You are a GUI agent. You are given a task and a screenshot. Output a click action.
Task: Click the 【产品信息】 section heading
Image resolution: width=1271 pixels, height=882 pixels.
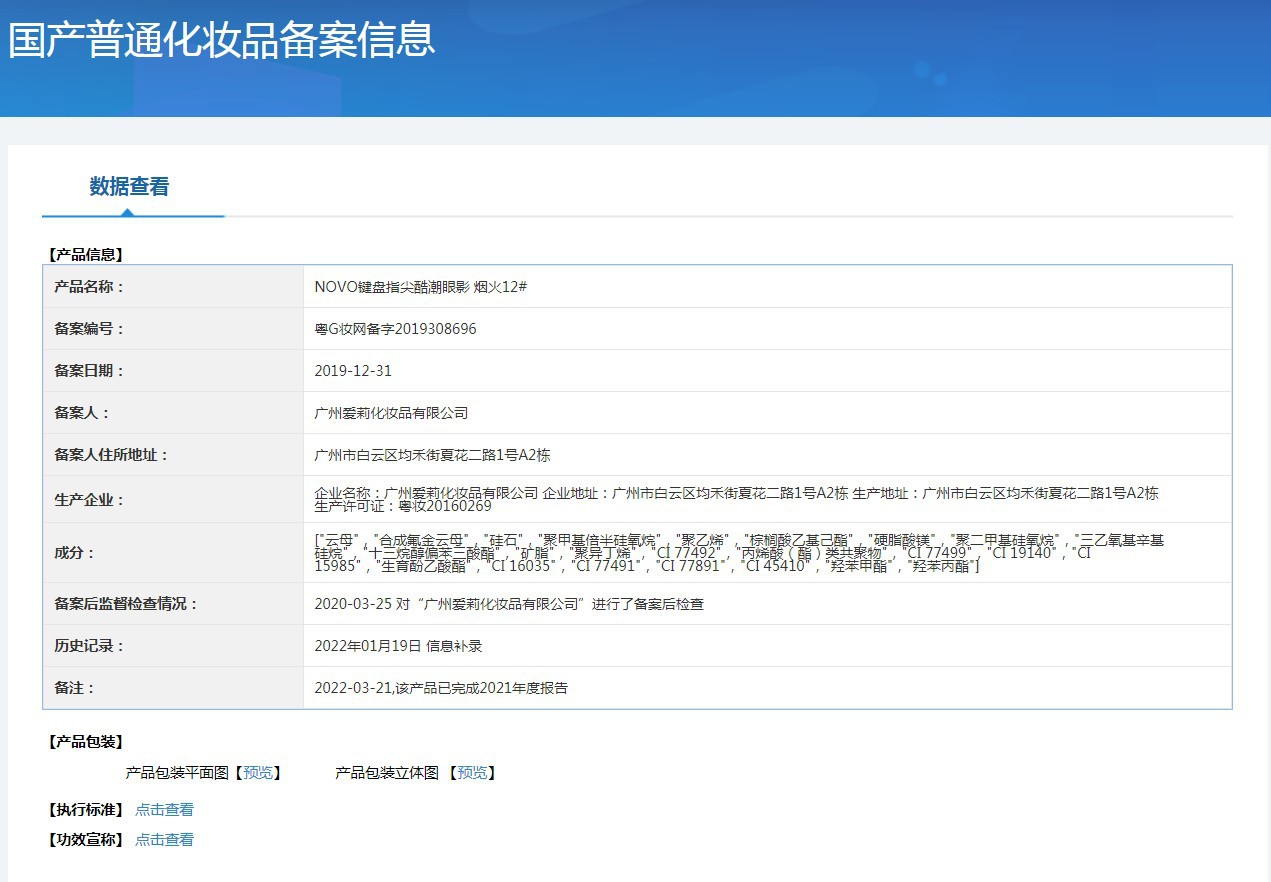click(85, 255)
